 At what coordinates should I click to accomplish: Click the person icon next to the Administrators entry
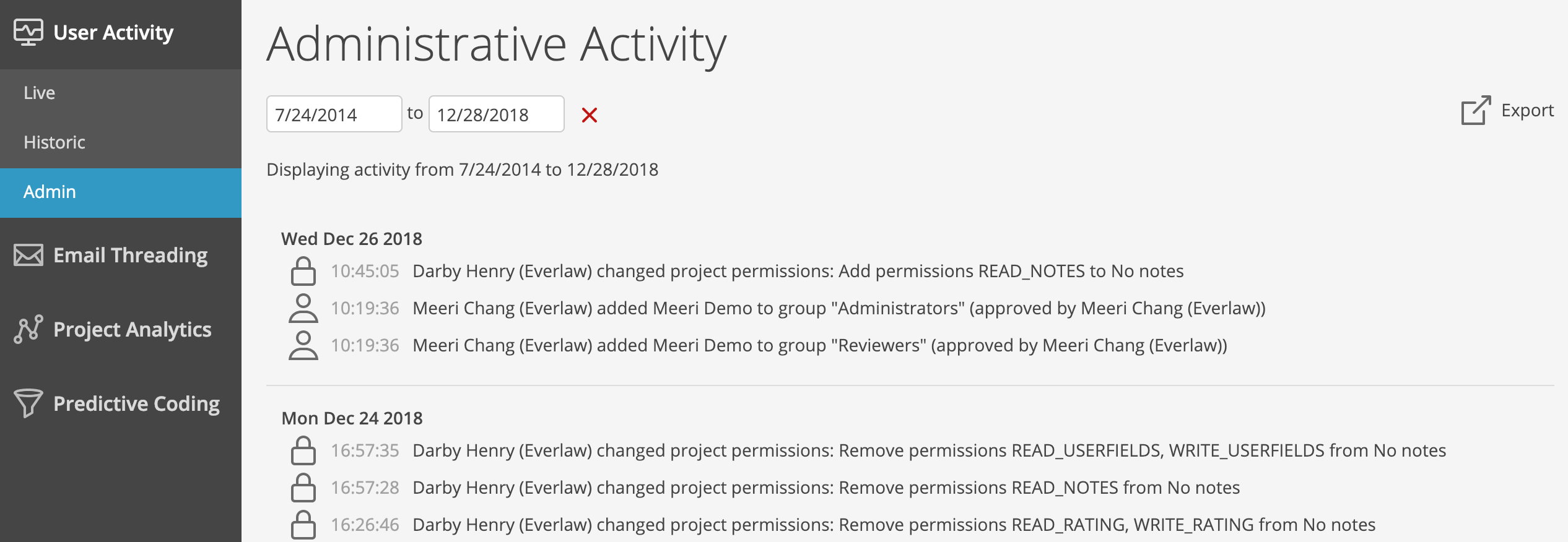303,308
